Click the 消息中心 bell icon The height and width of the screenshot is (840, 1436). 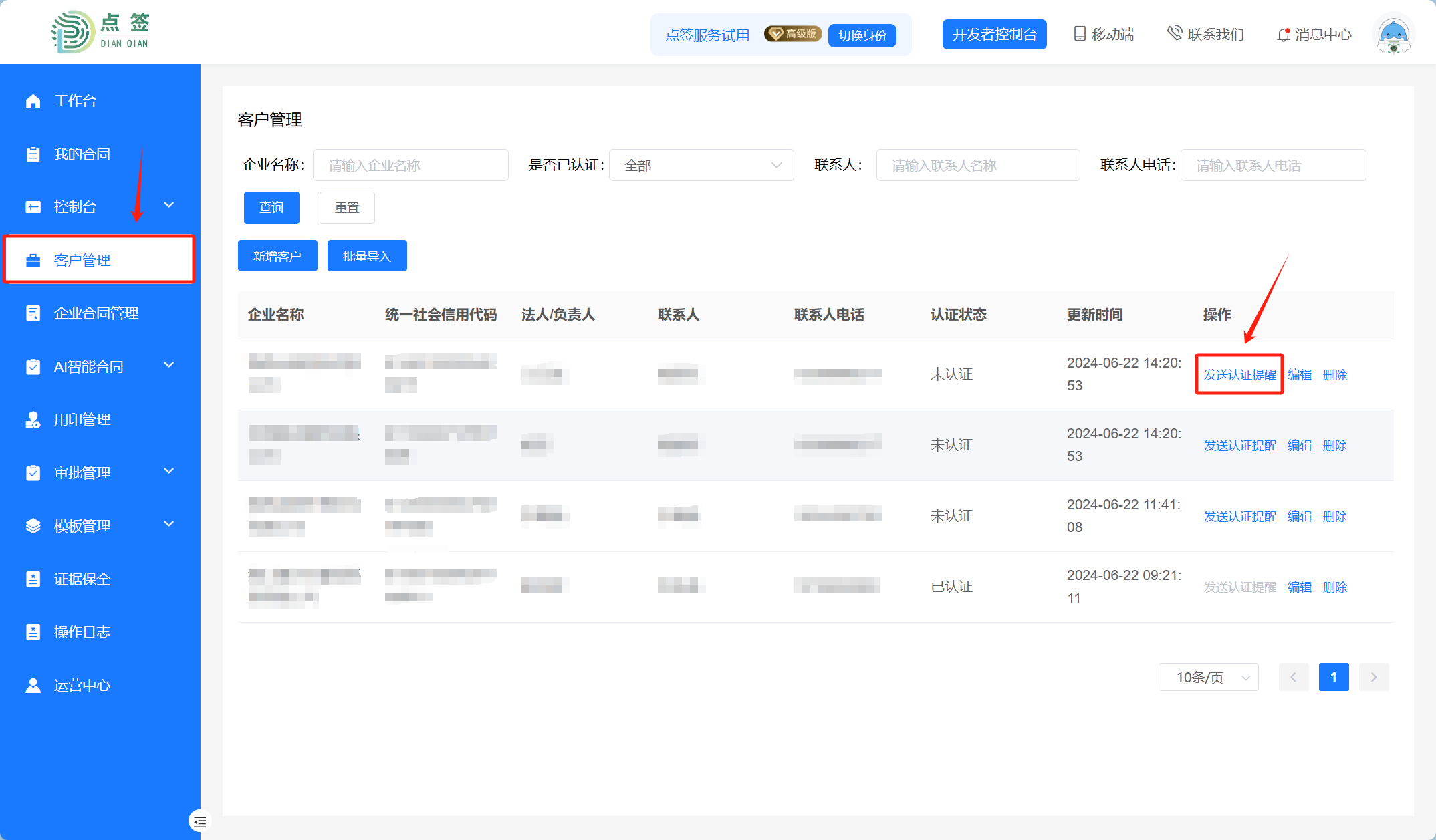coord(1284,35)
